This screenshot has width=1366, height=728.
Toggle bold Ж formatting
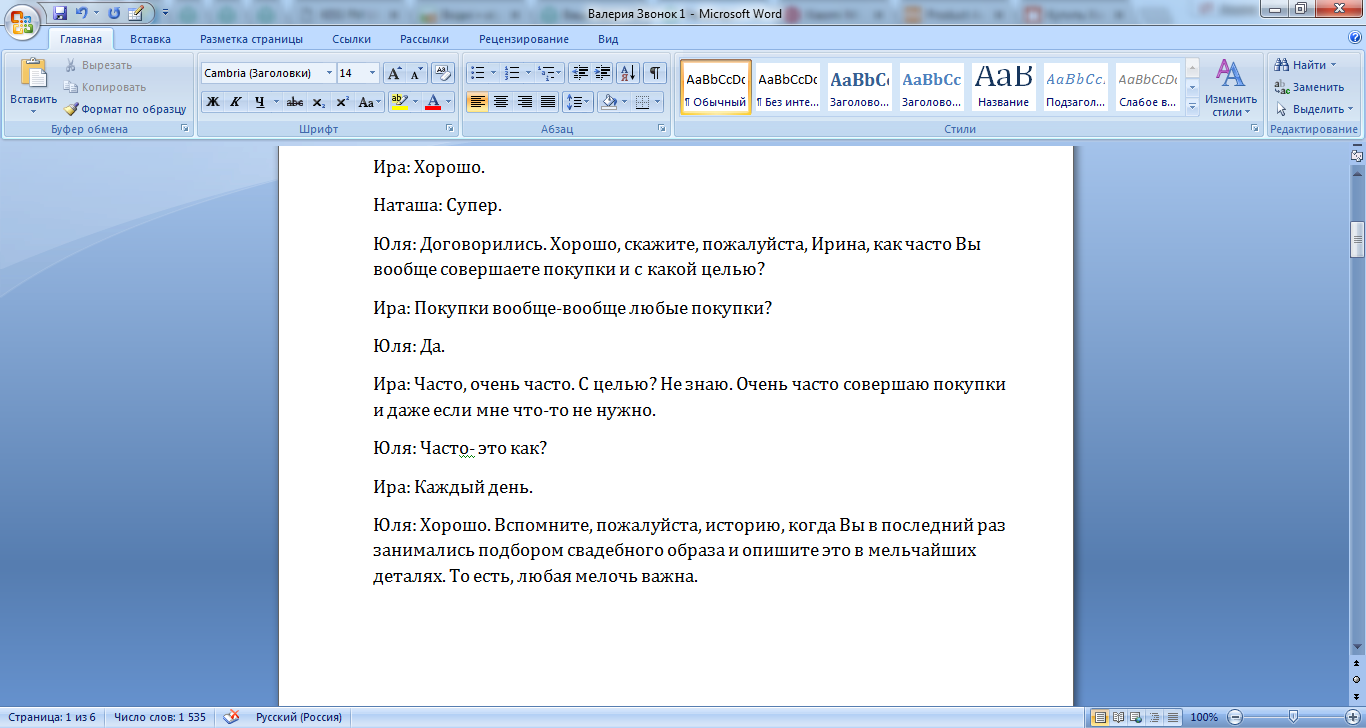[x=213, y=102]
